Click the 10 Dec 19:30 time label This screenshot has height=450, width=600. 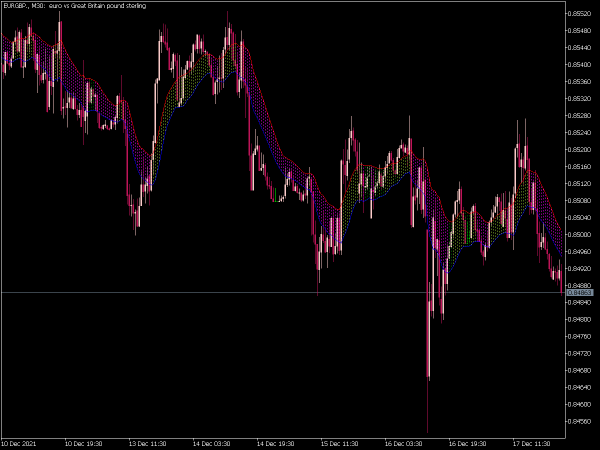(x=83, y=444)
